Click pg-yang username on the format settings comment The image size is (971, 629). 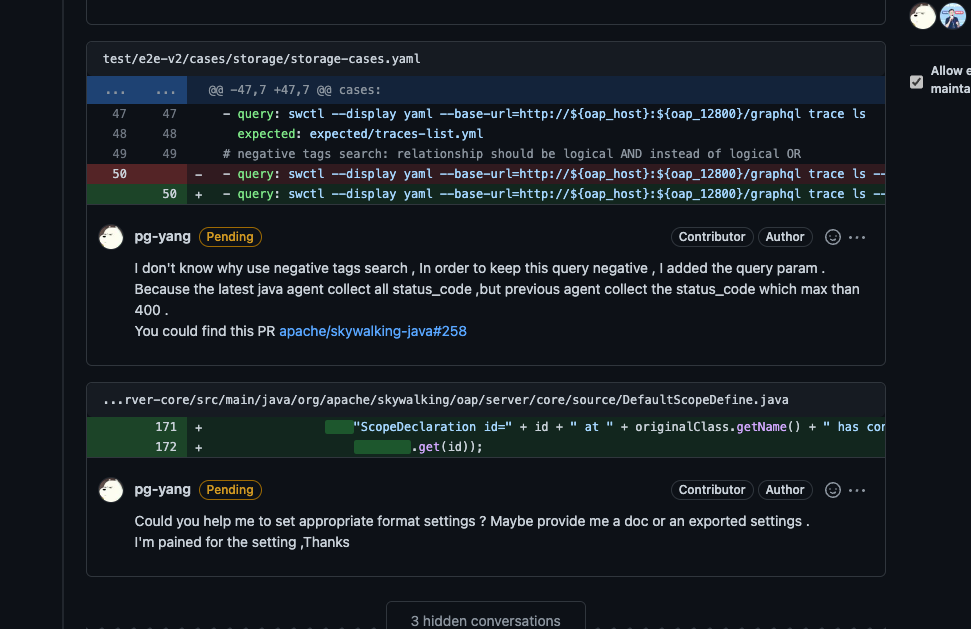(162, 490)
